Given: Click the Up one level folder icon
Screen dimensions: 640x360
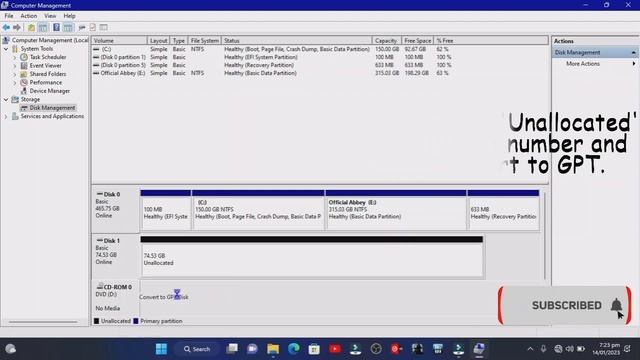Looking at the screenshot, I should click(31, 27).
